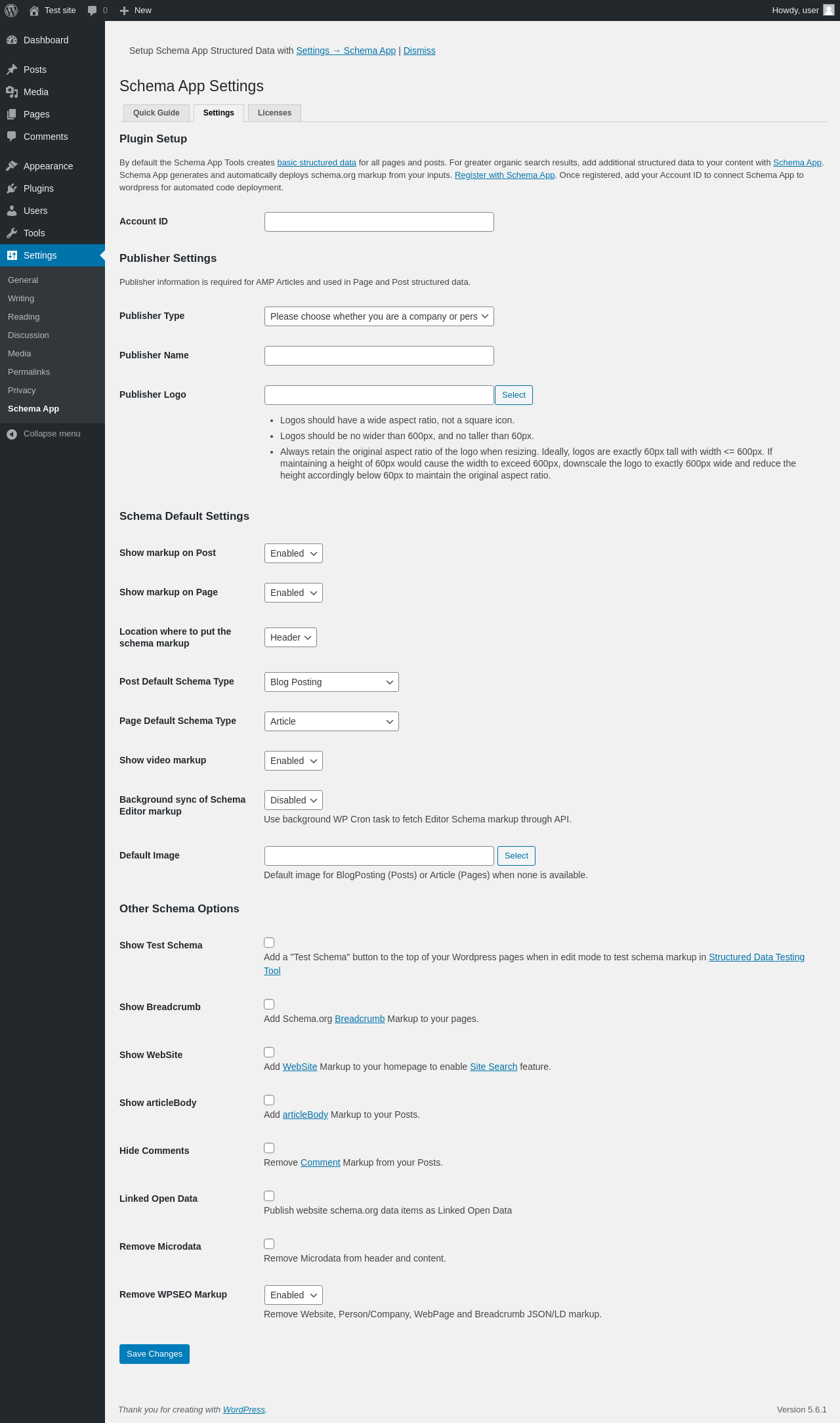The width and height of the screenshot is (840, 1423).
Task: Open the Publisher Type dropdown
Action: (379, 316)
